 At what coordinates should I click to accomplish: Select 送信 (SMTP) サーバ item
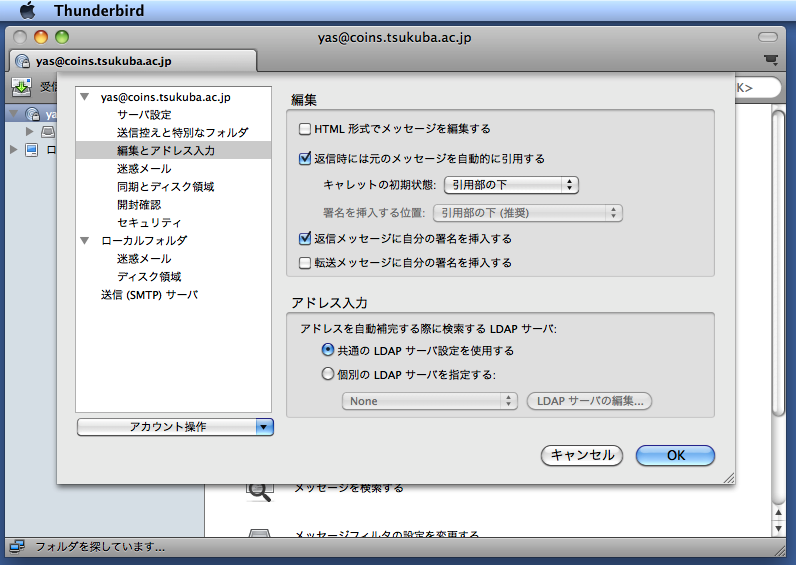(x=150, y=295)
